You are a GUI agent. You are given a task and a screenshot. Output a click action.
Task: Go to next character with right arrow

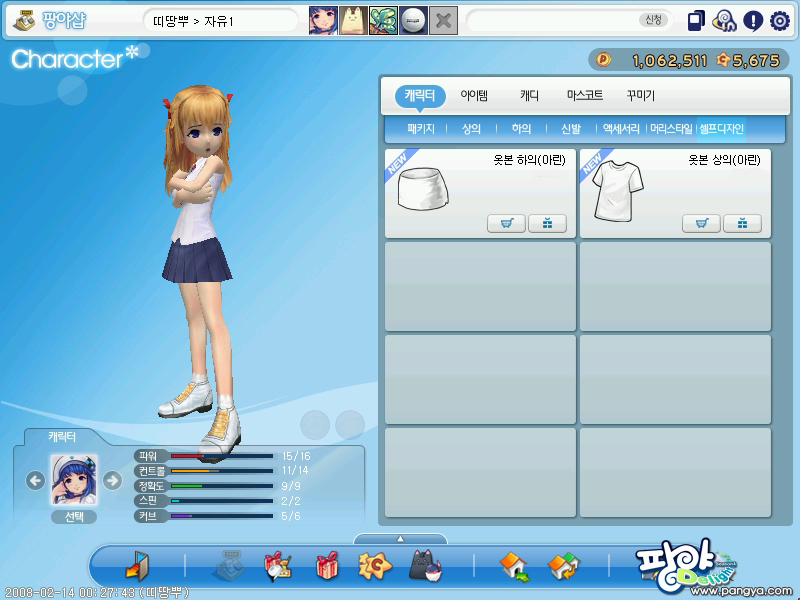click(112, 480)
